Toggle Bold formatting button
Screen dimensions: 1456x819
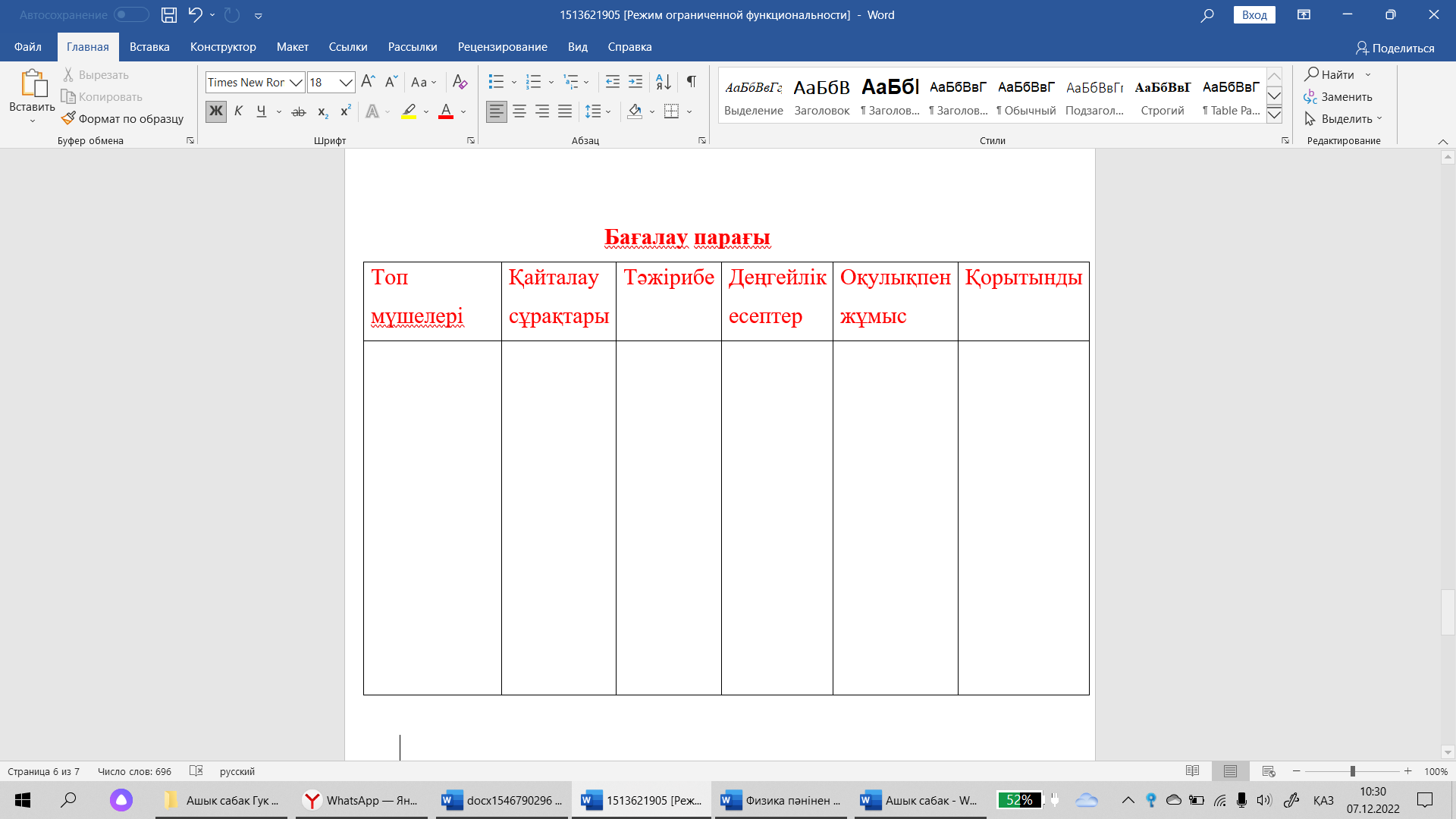[216, 111]
